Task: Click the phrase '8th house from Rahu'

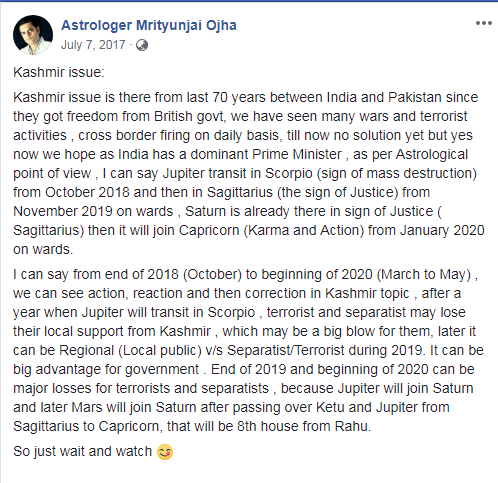Action: pos(303,426)
